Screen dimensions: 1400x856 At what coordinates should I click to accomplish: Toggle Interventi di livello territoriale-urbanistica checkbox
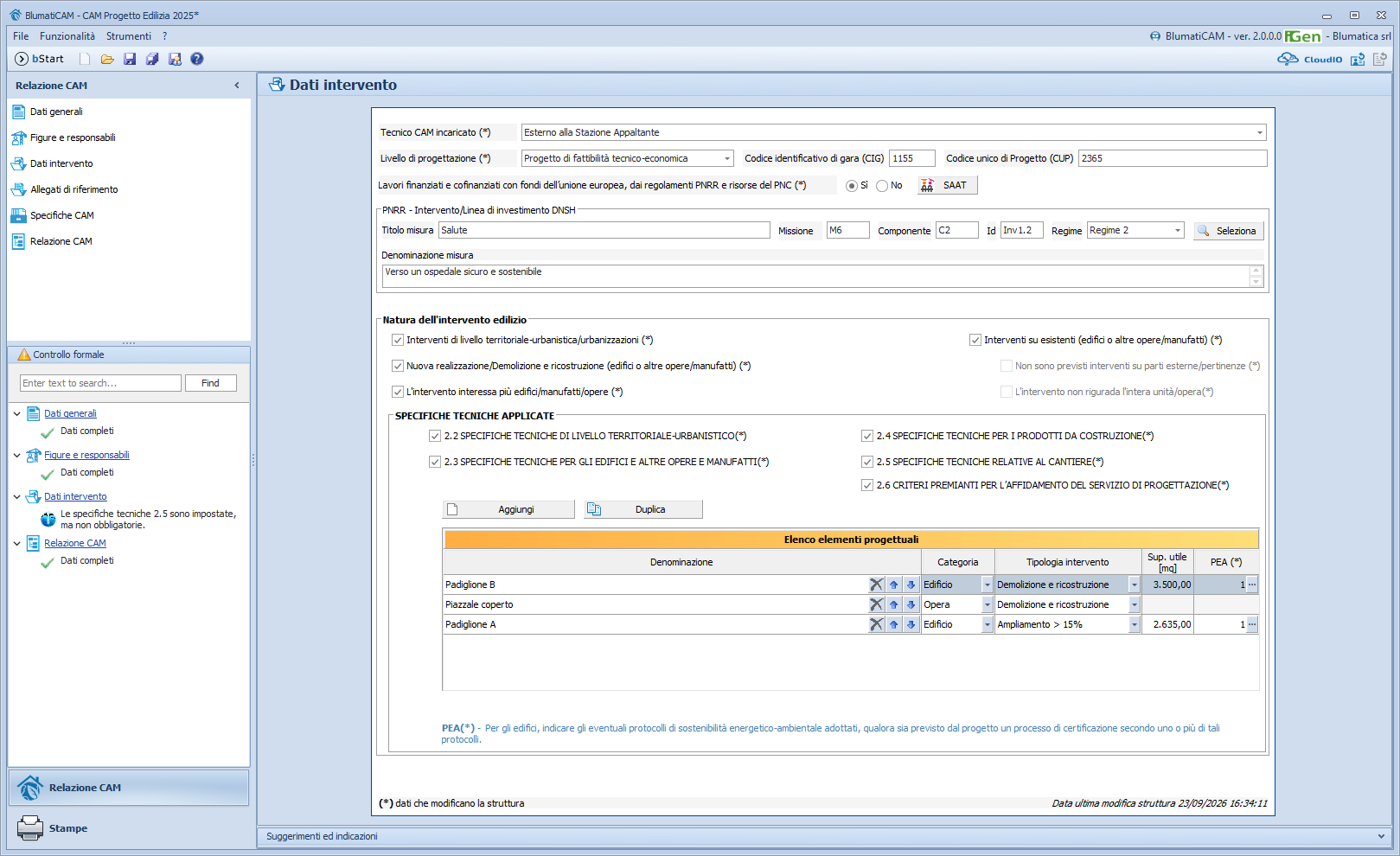pyautogui.click(x=398, y=340)
